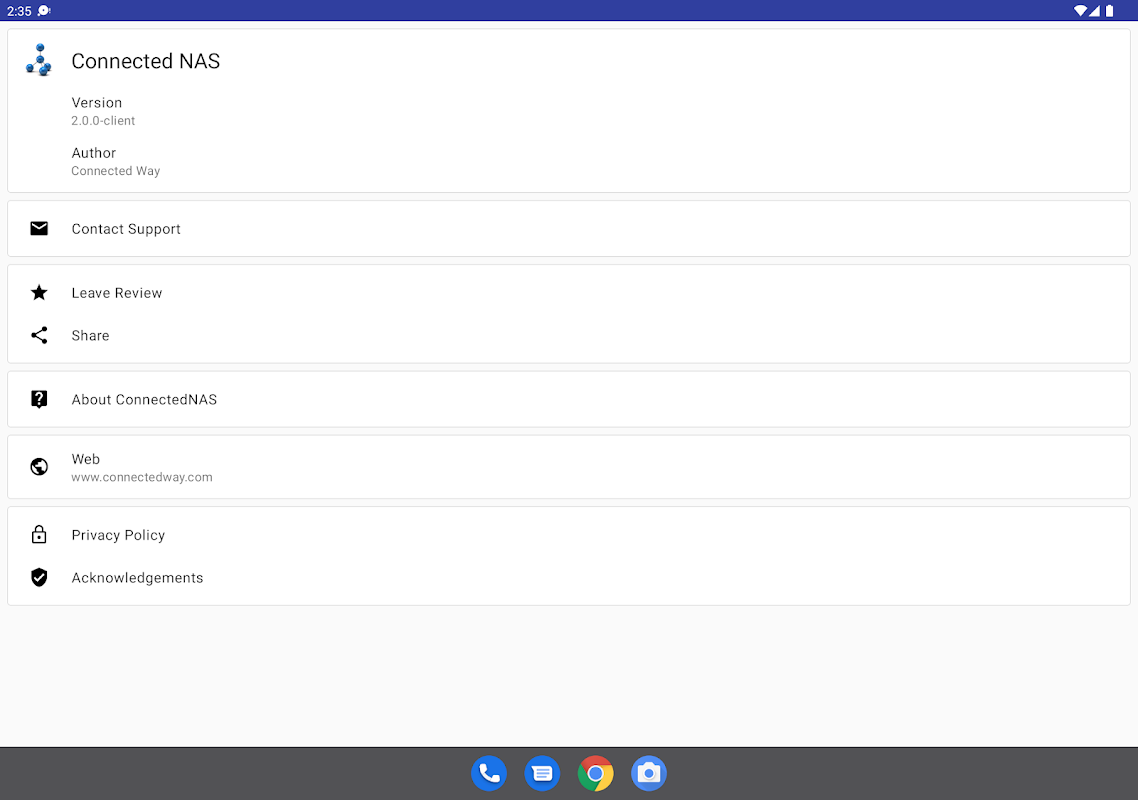Image resolution: width=1138 pixels, height=800 pixels.
Task: Open the Privacy Policy
Action: click(x=569, y=535)
